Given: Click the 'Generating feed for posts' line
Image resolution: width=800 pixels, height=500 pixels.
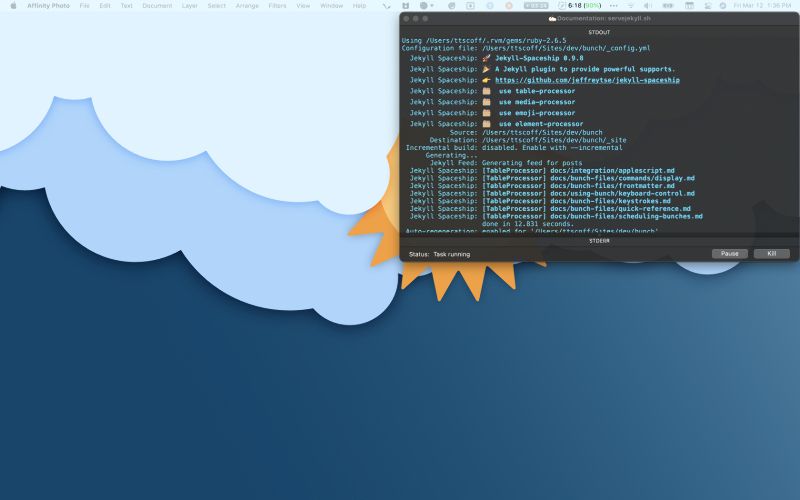Looking at the screenshot, I should click(x=506, y=163).
